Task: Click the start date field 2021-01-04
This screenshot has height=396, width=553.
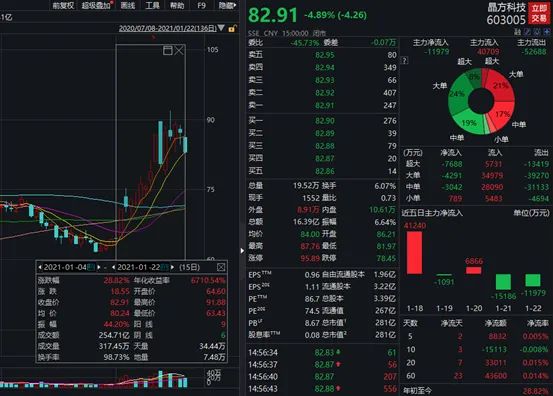Action: pos(65,267)
